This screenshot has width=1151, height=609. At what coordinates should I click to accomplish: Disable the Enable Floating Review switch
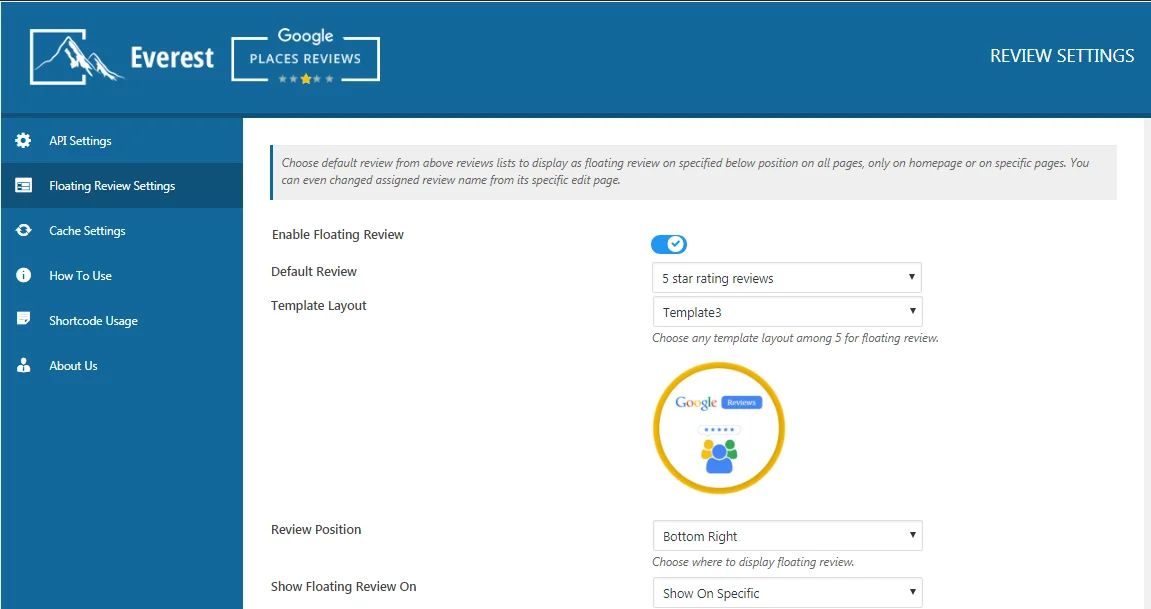click(668, 244)
